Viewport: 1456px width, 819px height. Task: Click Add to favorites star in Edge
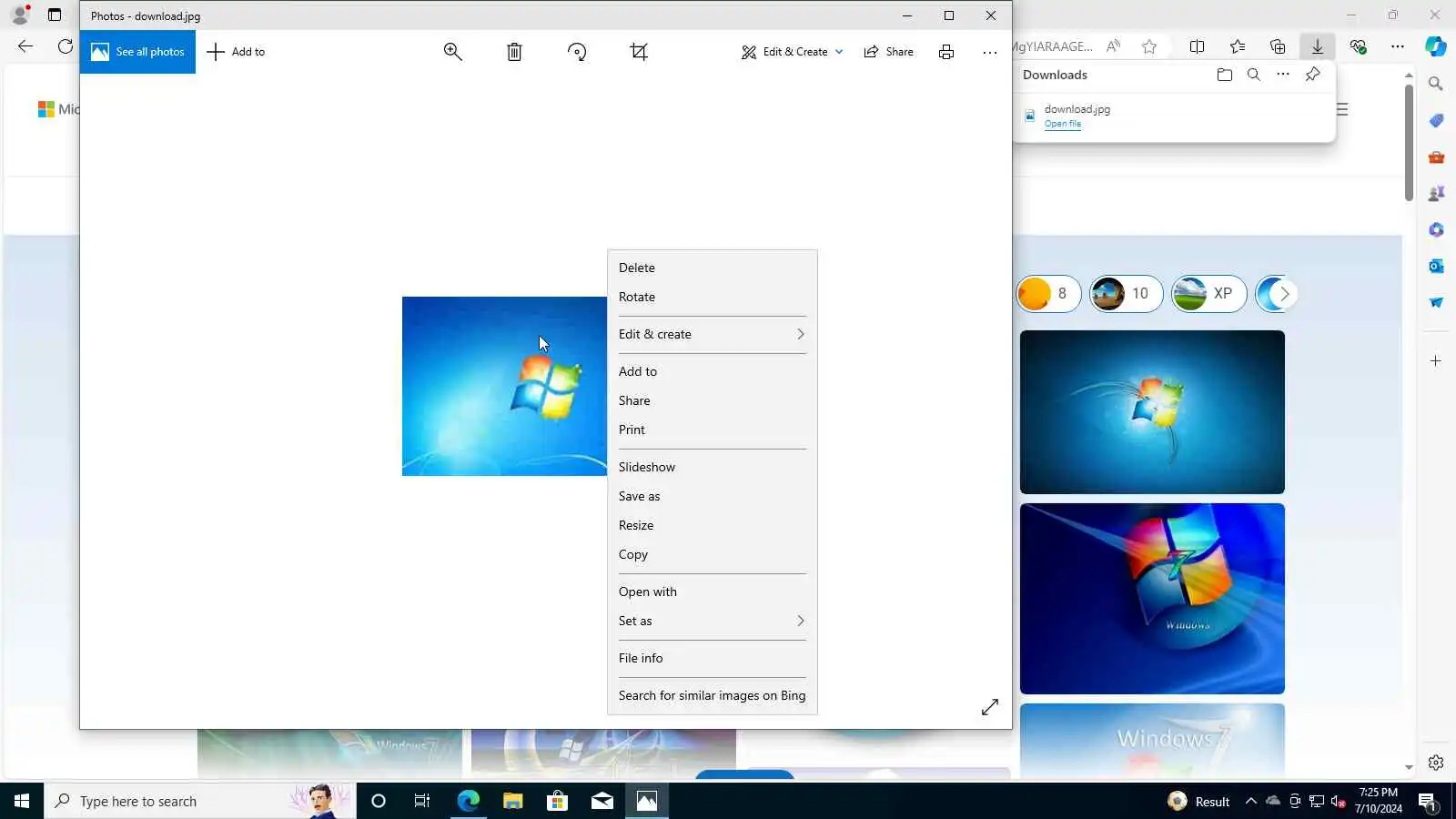[1149, 46]
